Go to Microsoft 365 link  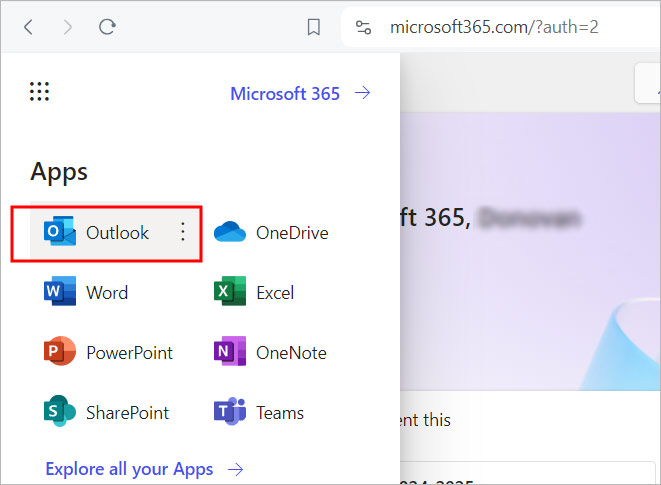[285, 94]
